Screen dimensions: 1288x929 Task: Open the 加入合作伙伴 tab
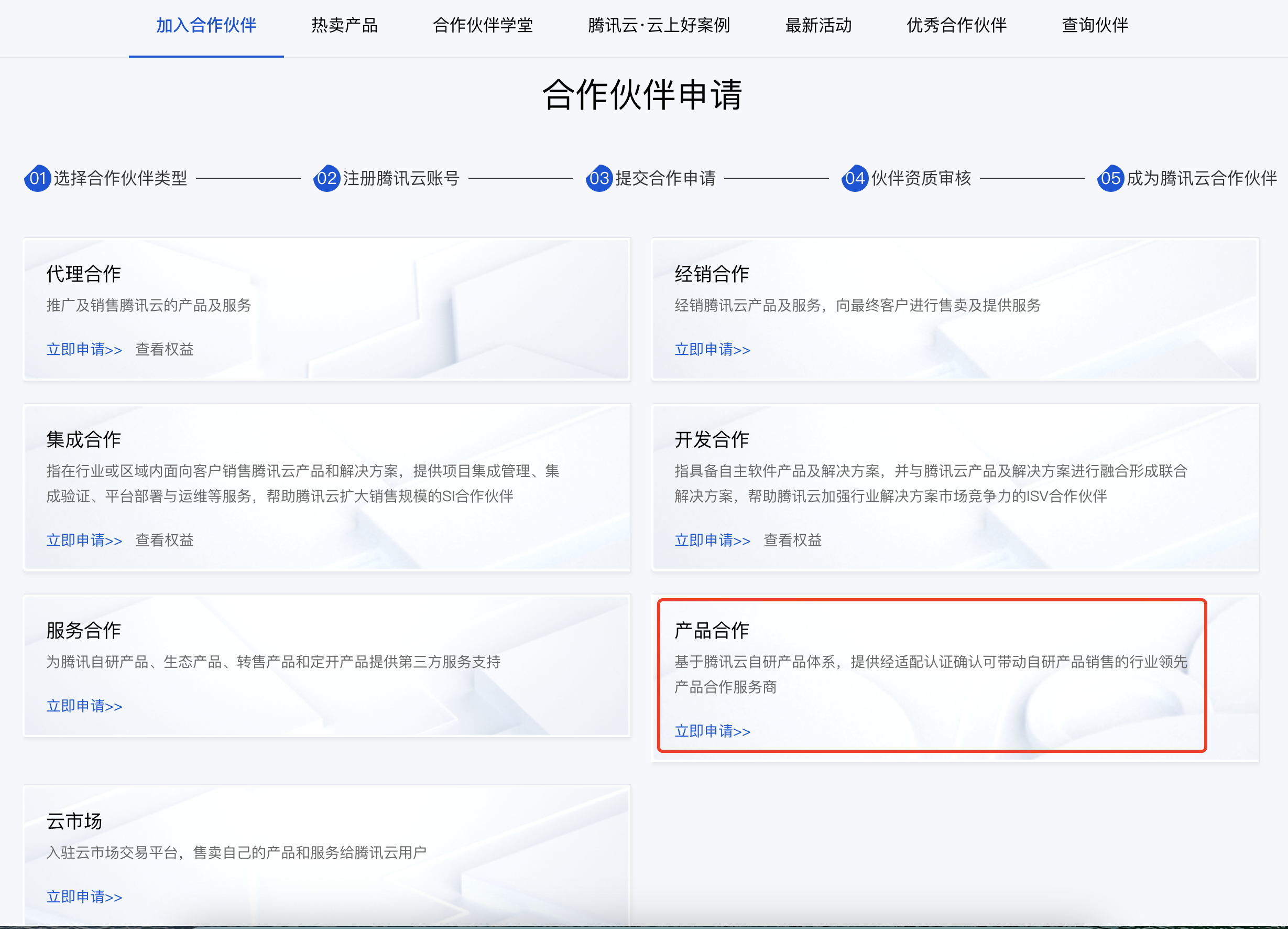tap(206, 26)
